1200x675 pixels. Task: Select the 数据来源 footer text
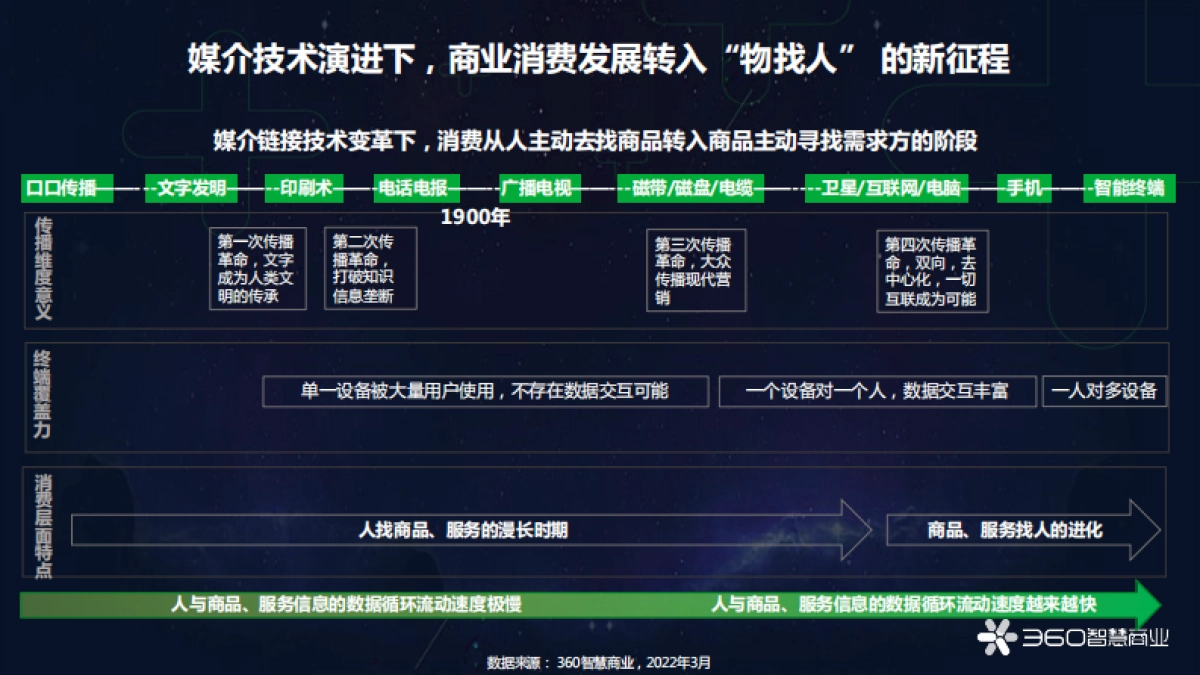pos(598,660)
